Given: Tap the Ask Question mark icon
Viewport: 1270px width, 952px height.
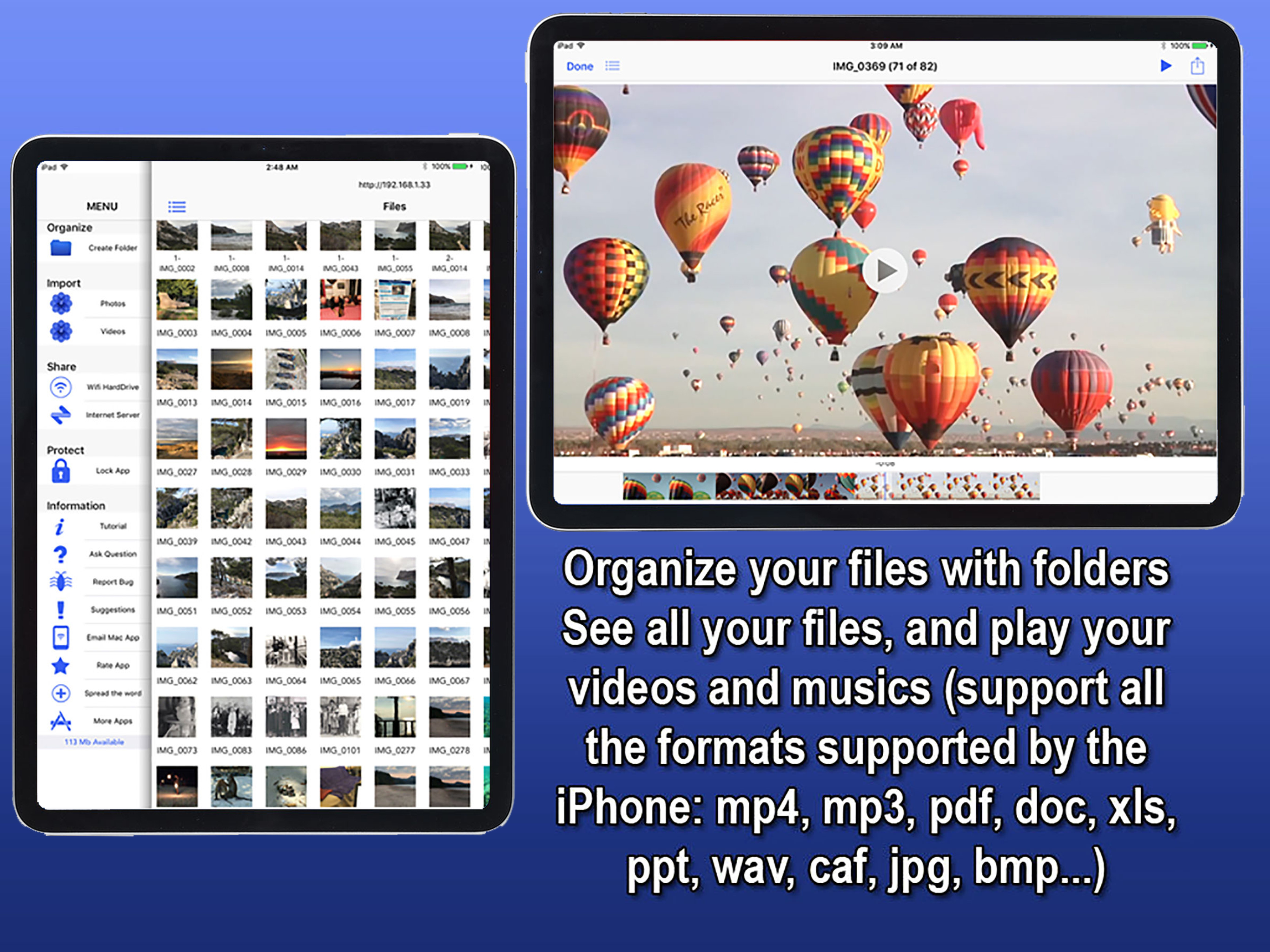Looking at the screenshot, I should pyautogui.click(x=60, y=554).
